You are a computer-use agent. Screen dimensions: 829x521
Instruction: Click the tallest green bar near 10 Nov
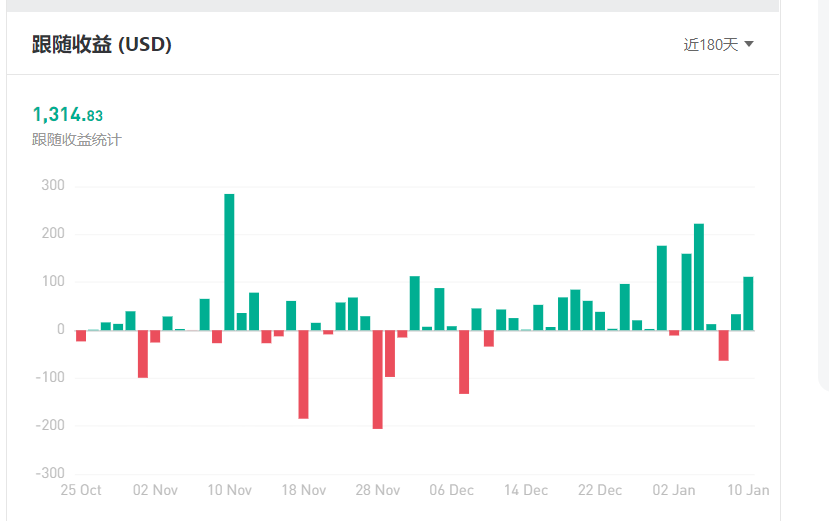[229, 262]
